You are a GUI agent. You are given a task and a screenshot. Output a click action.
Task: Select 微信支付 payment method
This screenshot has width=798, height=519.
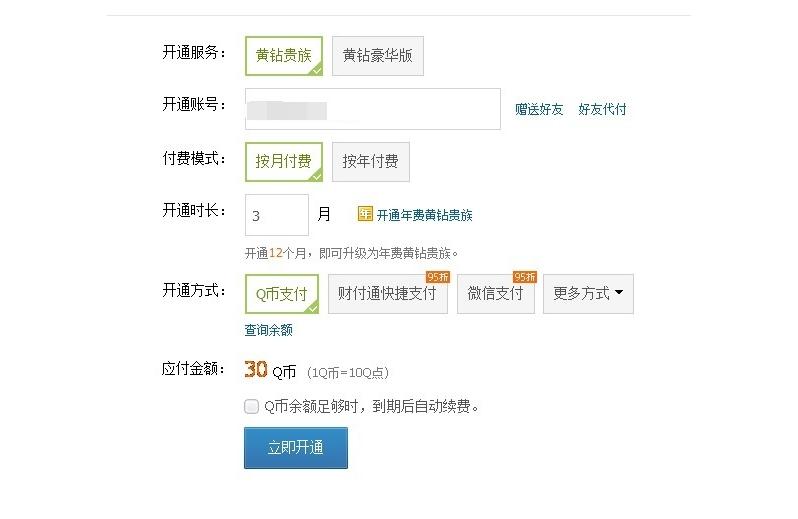(495, 294)
